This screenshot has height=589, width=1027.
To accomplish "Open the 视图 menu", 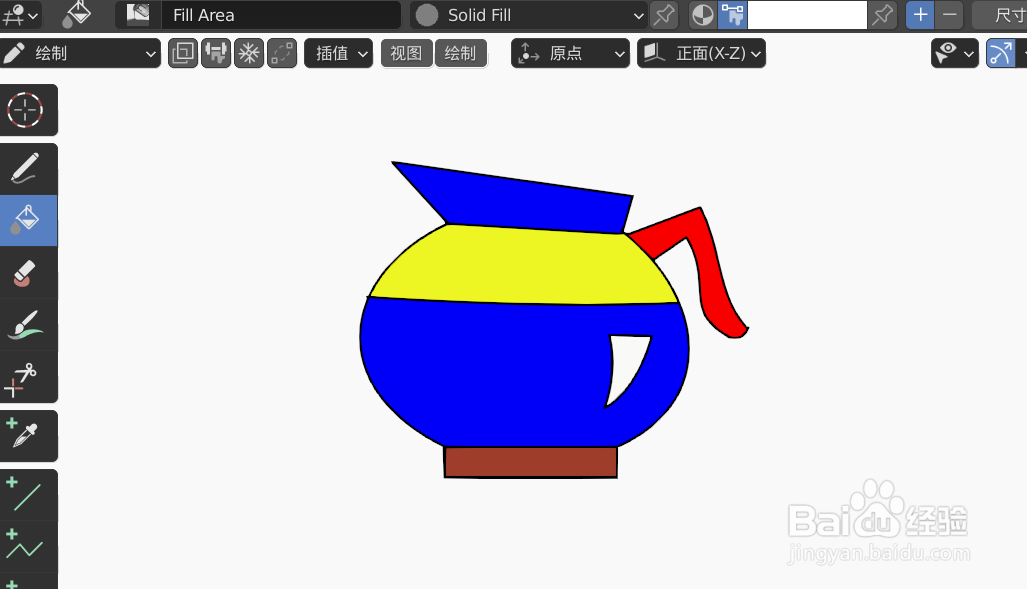I will 406,53.
